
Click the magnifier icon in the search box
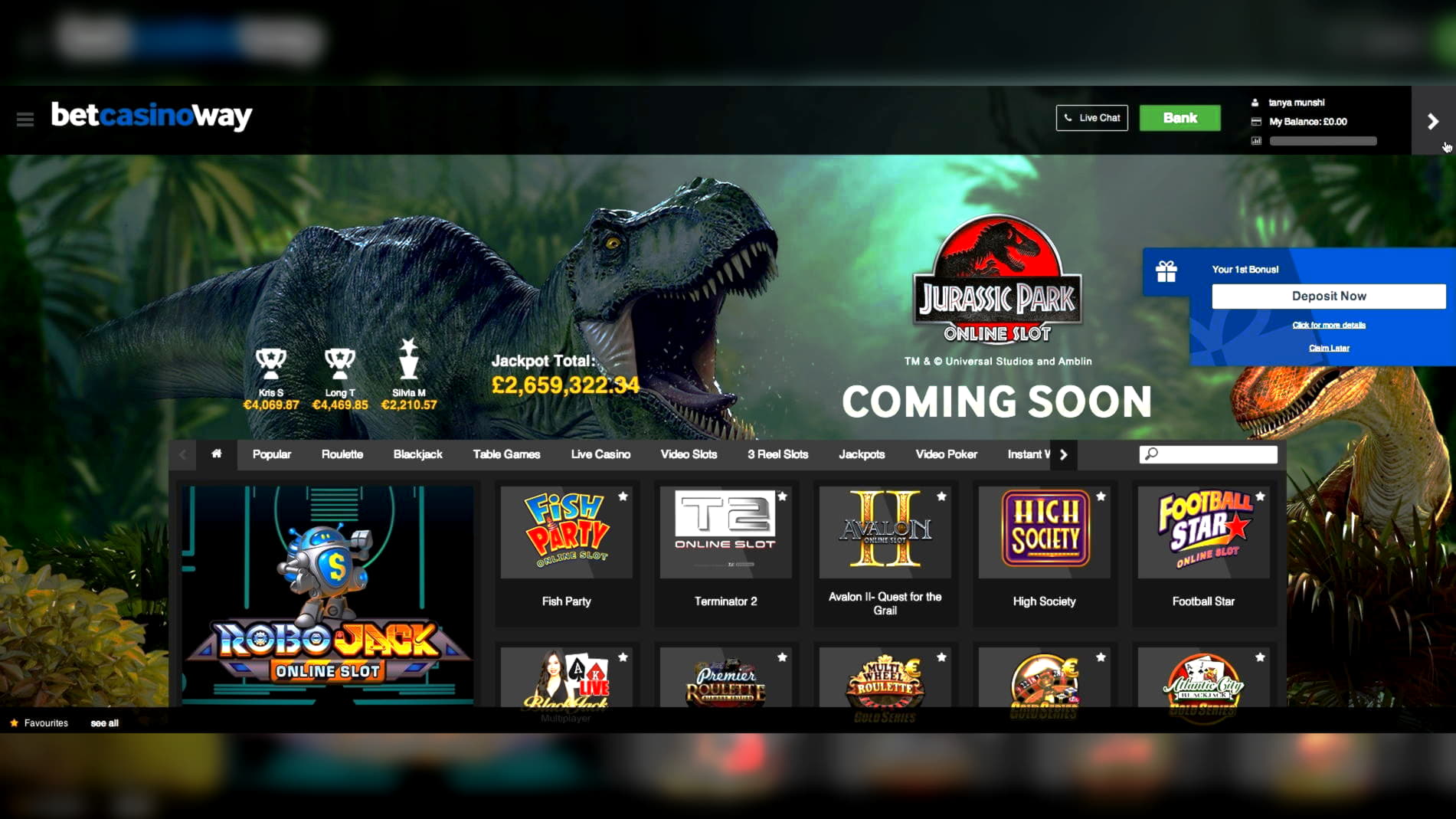(x=1150, y=454)
